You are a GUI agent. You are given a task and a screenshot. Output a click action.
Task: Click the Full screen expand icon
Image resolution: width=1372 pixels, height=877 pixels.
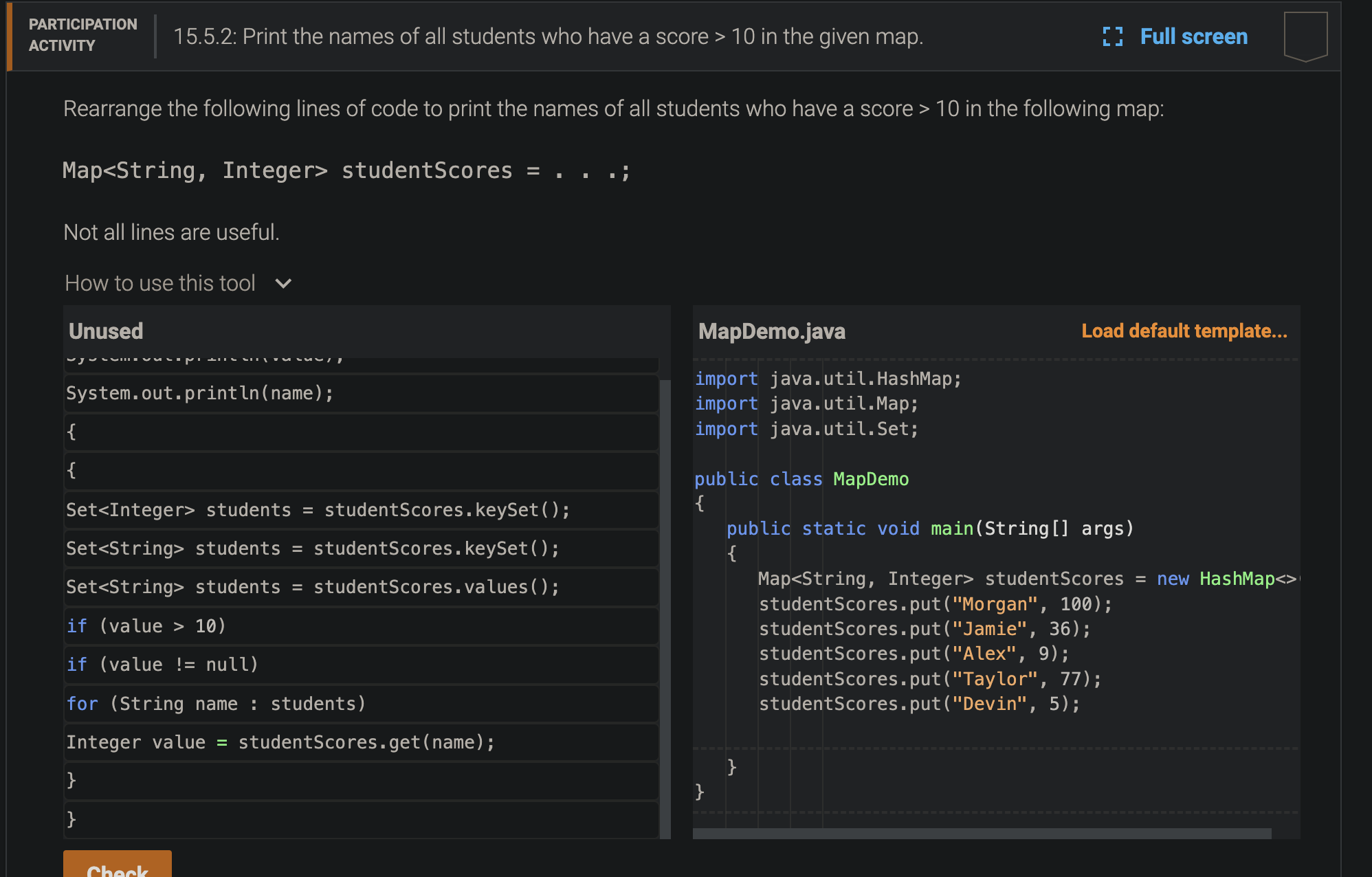(x=1112, y=36)
